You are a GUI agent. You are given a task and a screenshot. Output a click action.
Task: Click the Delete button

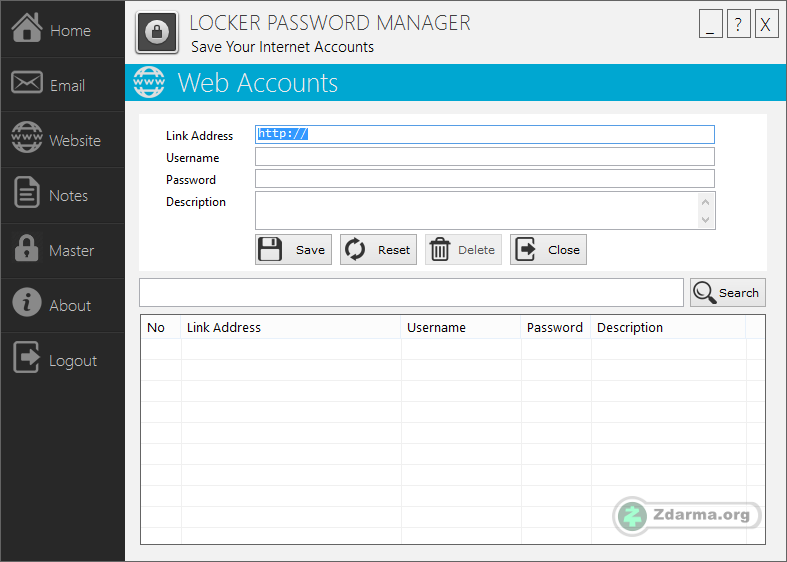tap(463, 249)
